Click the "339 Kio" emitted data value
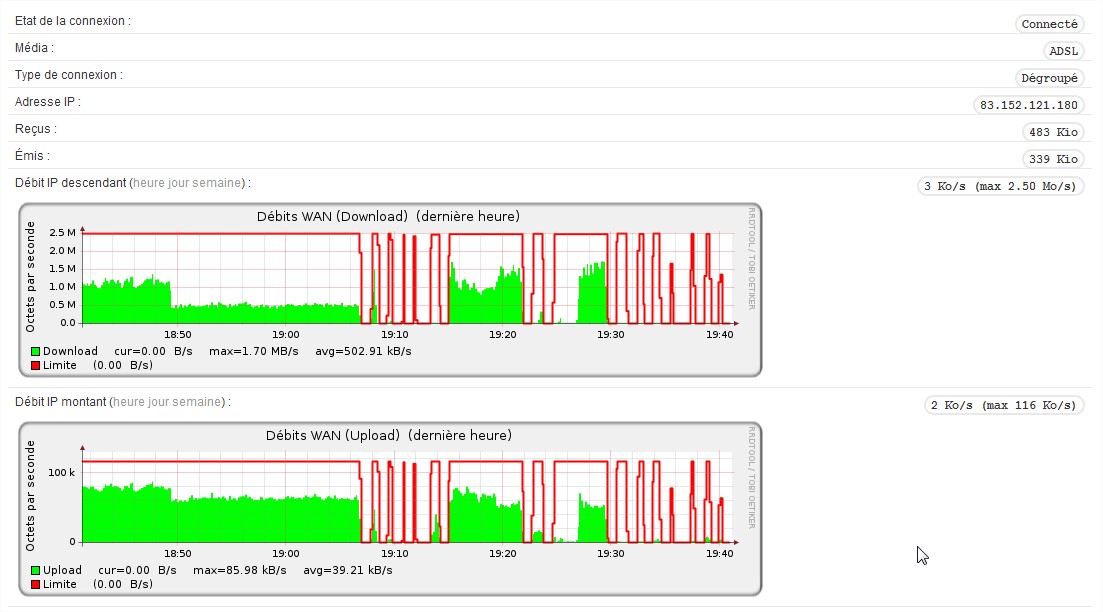 pos(1053,158)
